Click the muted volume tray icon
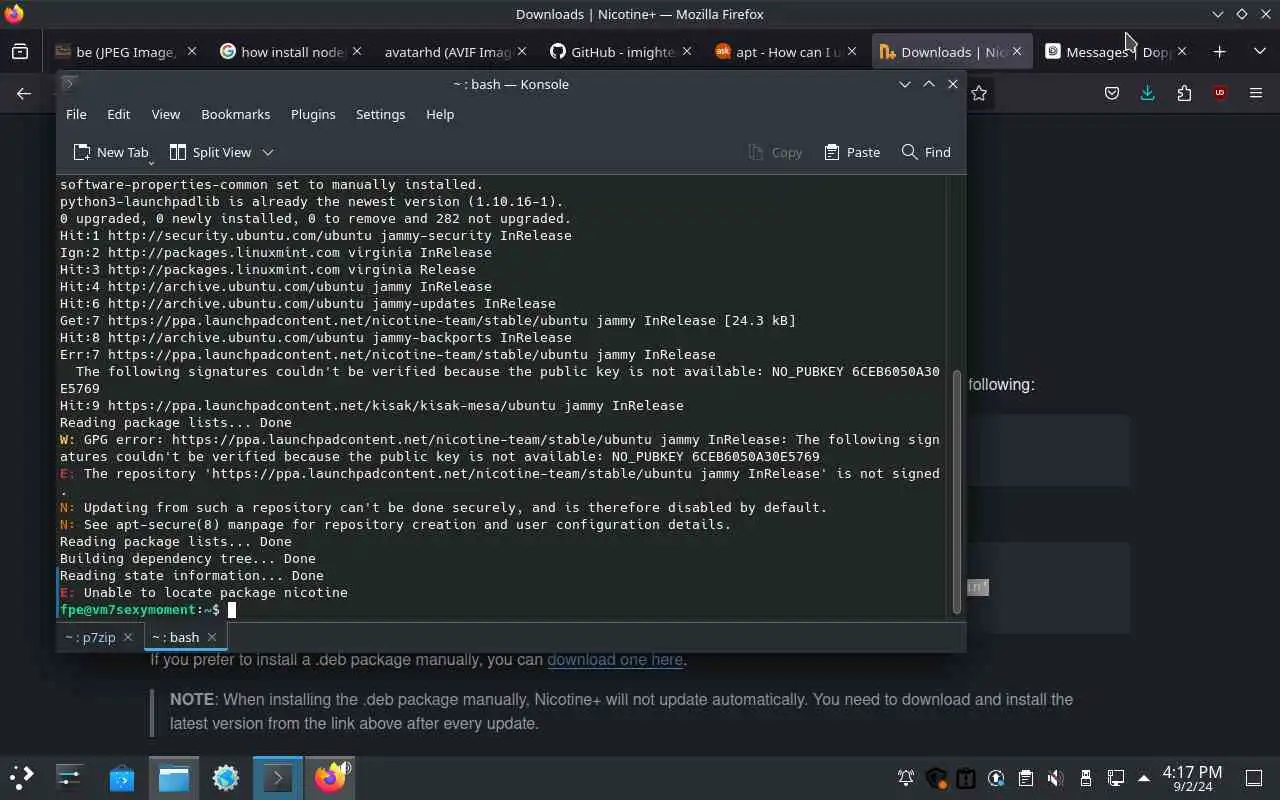The image size is (1280, 800). point(1055,778)
